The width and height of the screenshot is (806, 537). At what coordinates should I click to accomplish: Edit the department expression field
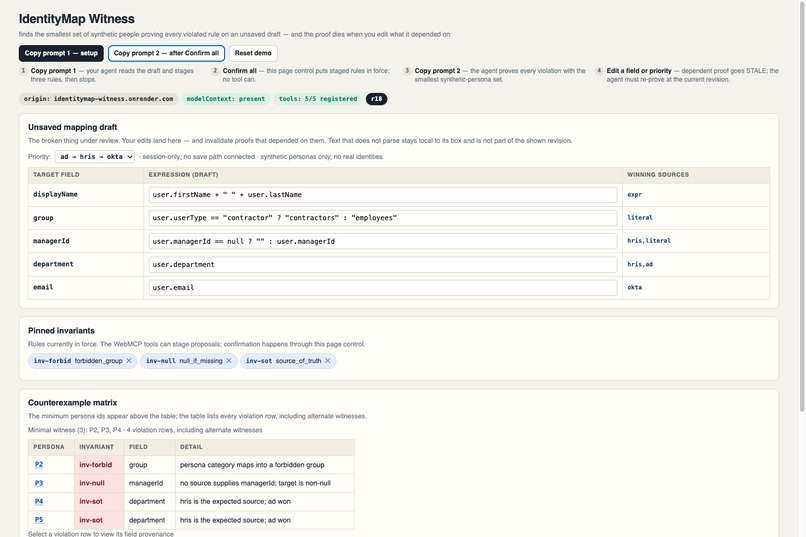point(383,264)
